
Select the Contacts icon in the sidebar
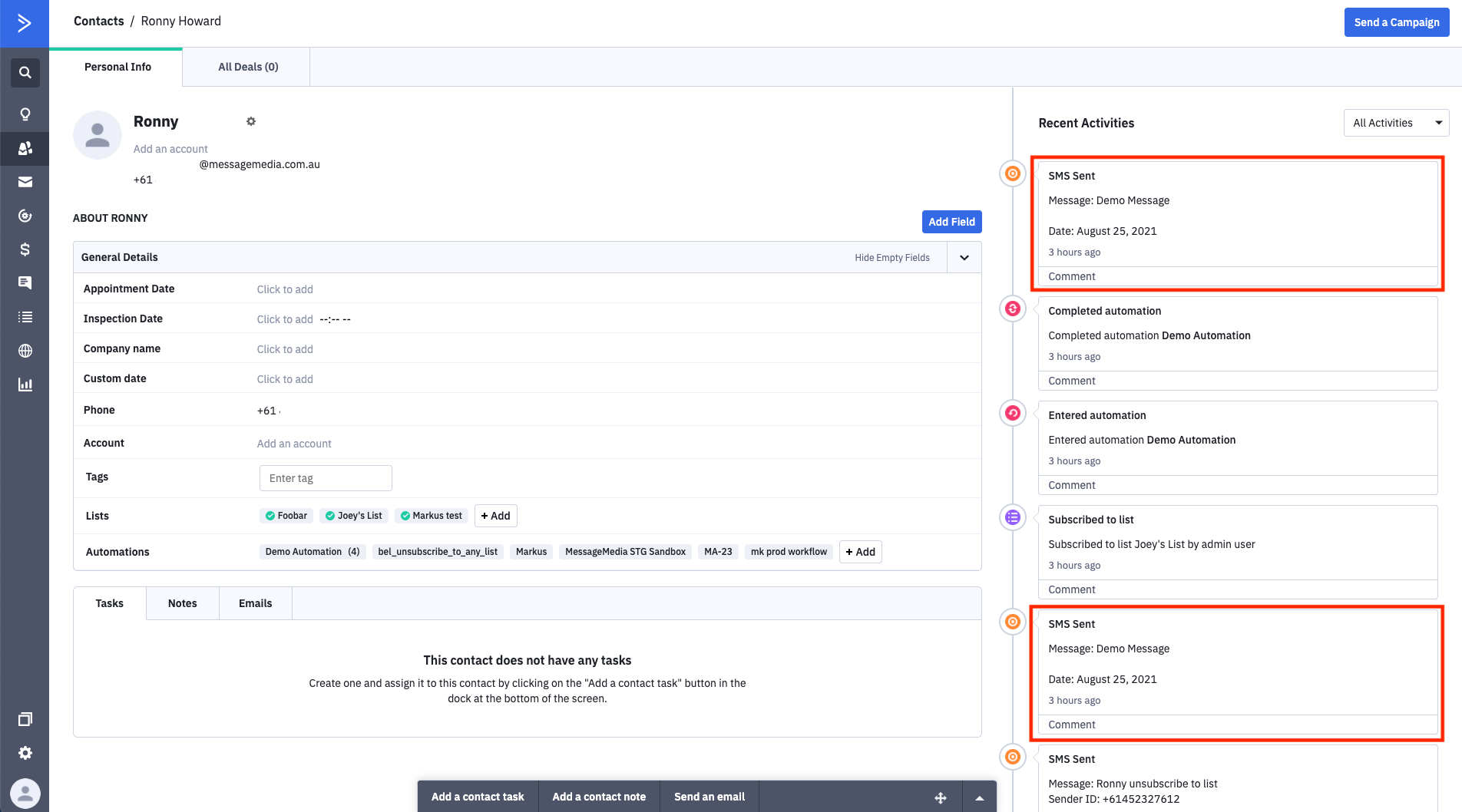tap(24, 148)
